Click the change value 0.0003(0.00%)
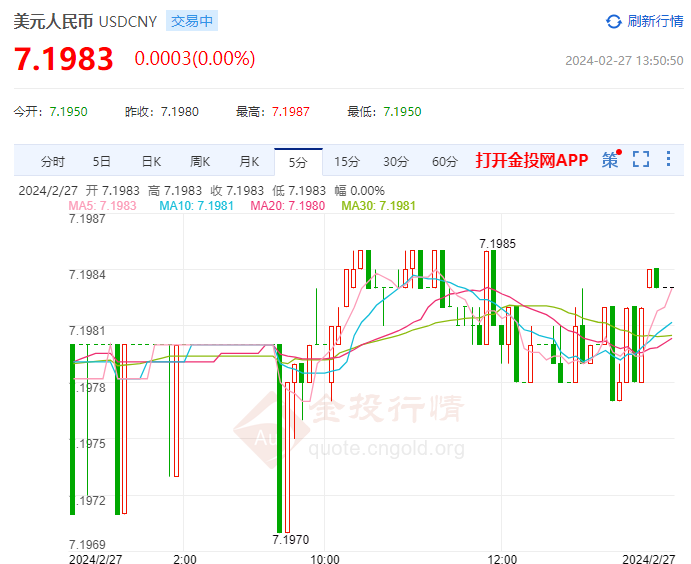This screenshot has width=691, height=564. tap(195, 59)
